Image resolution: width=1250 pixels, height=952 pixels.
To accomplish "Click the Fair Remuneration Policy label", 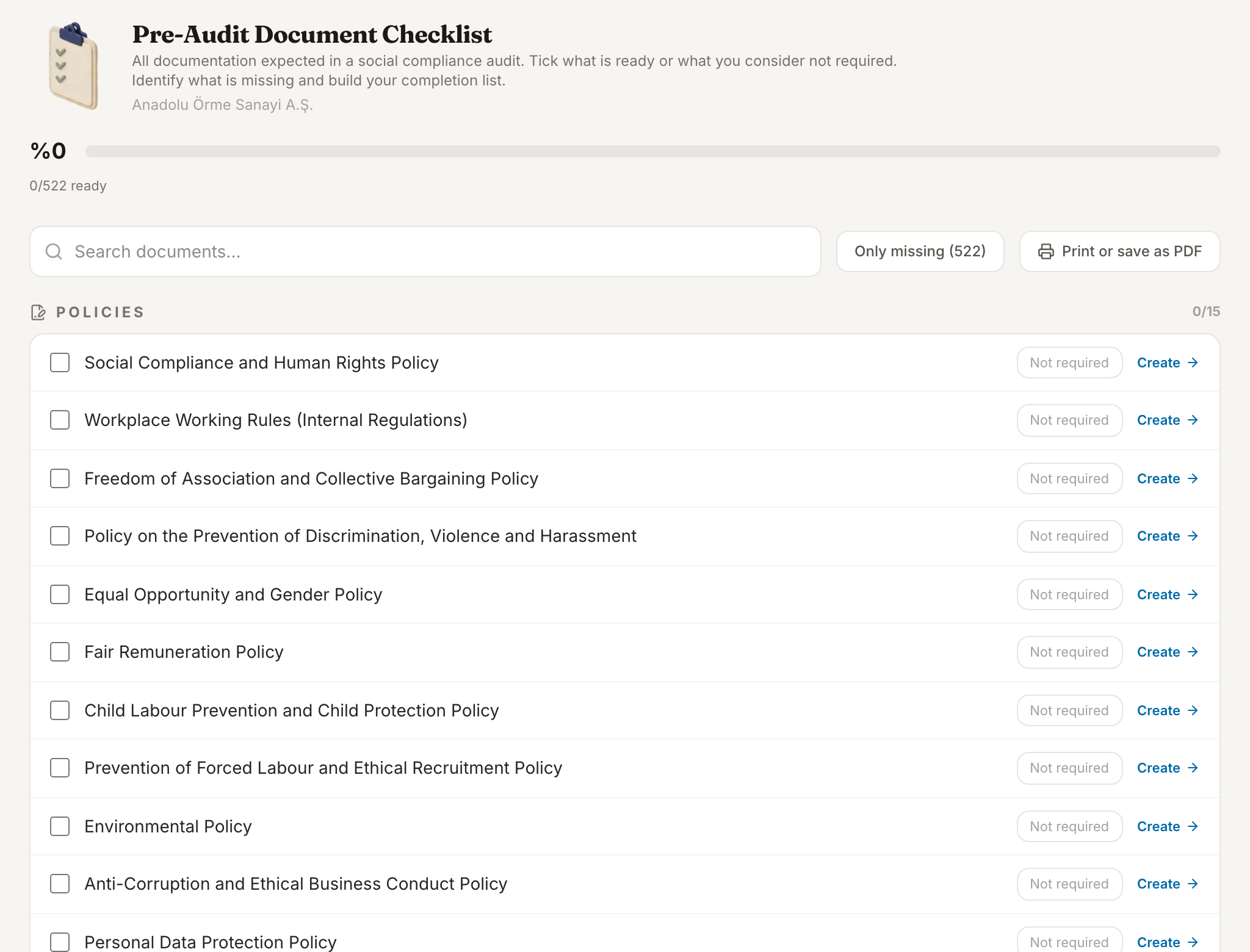I will 184,652.
